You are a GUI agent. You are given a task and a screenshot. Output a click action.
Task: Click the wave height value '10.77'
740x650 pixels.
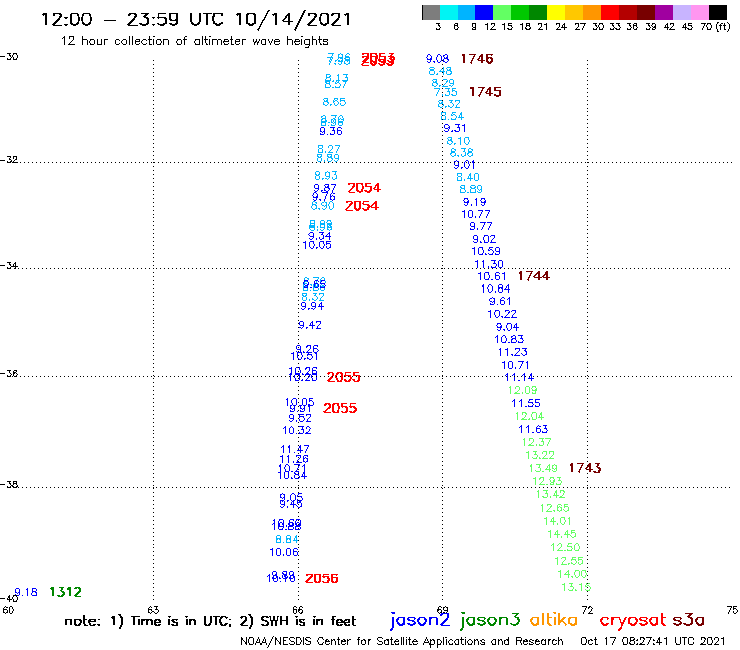pos(476,214)
